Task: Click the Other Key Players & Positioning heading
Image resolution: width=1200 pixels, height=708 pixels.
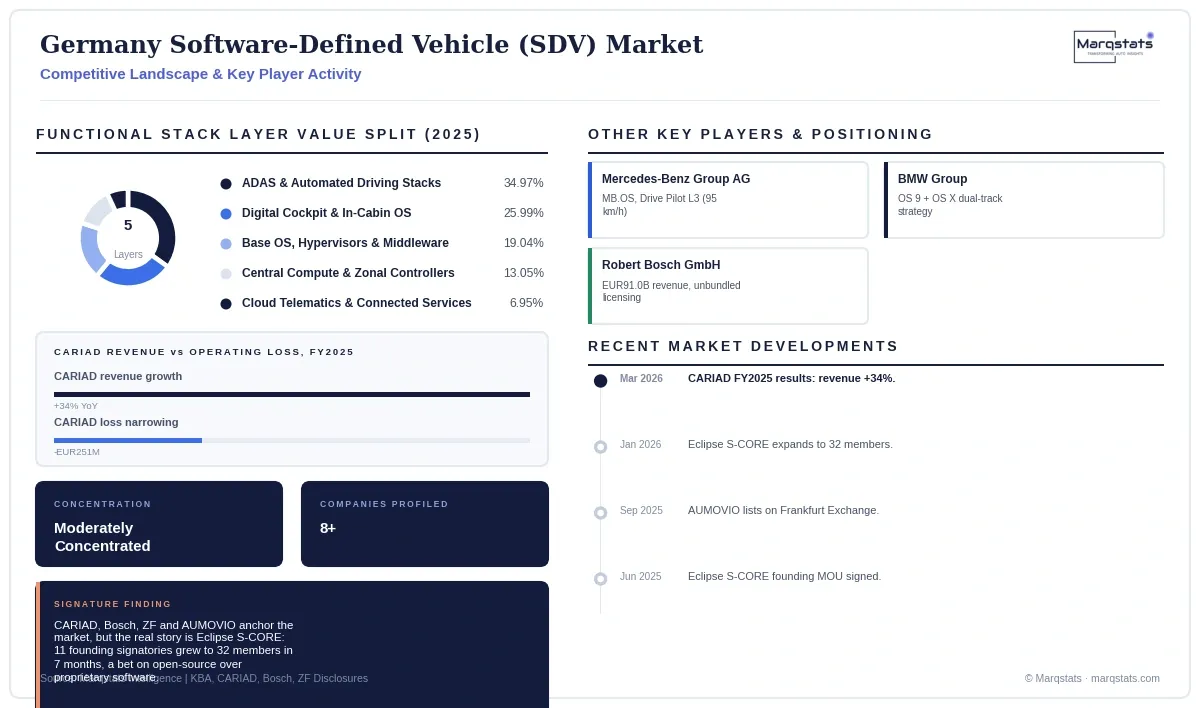Action: (760, 134)
